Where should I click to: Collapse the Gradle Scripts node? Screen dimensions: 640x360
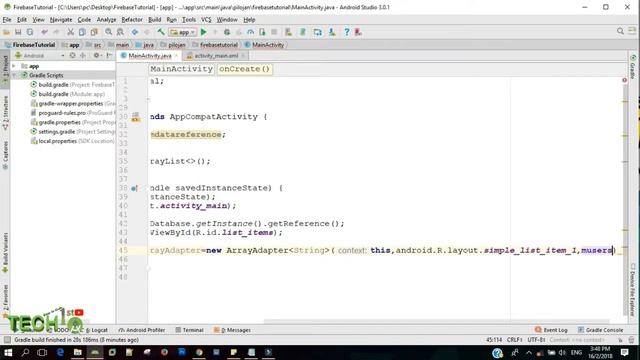14,75
